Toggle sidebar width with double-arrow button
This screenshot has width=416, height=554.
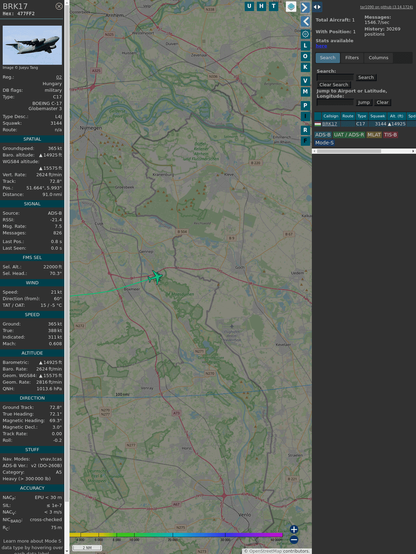tap(317, 7)
